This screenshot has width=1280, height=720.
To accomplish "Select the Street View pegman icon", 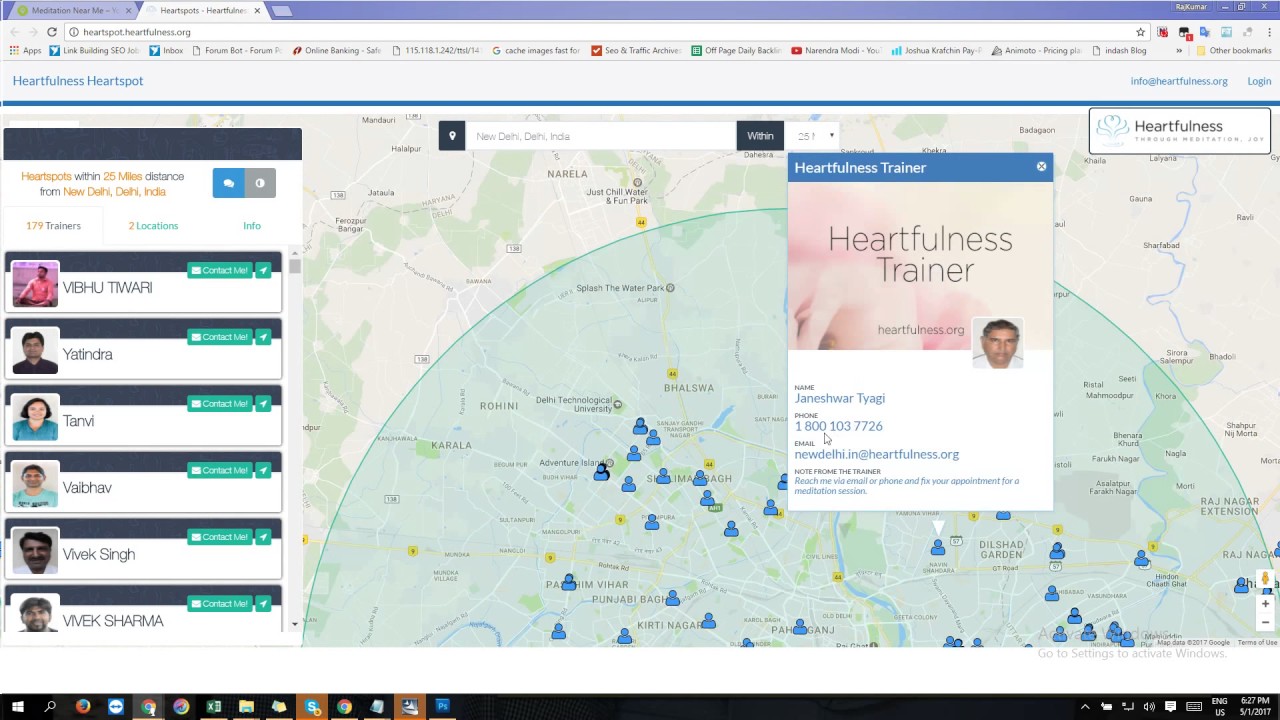I will [1265, 579].
